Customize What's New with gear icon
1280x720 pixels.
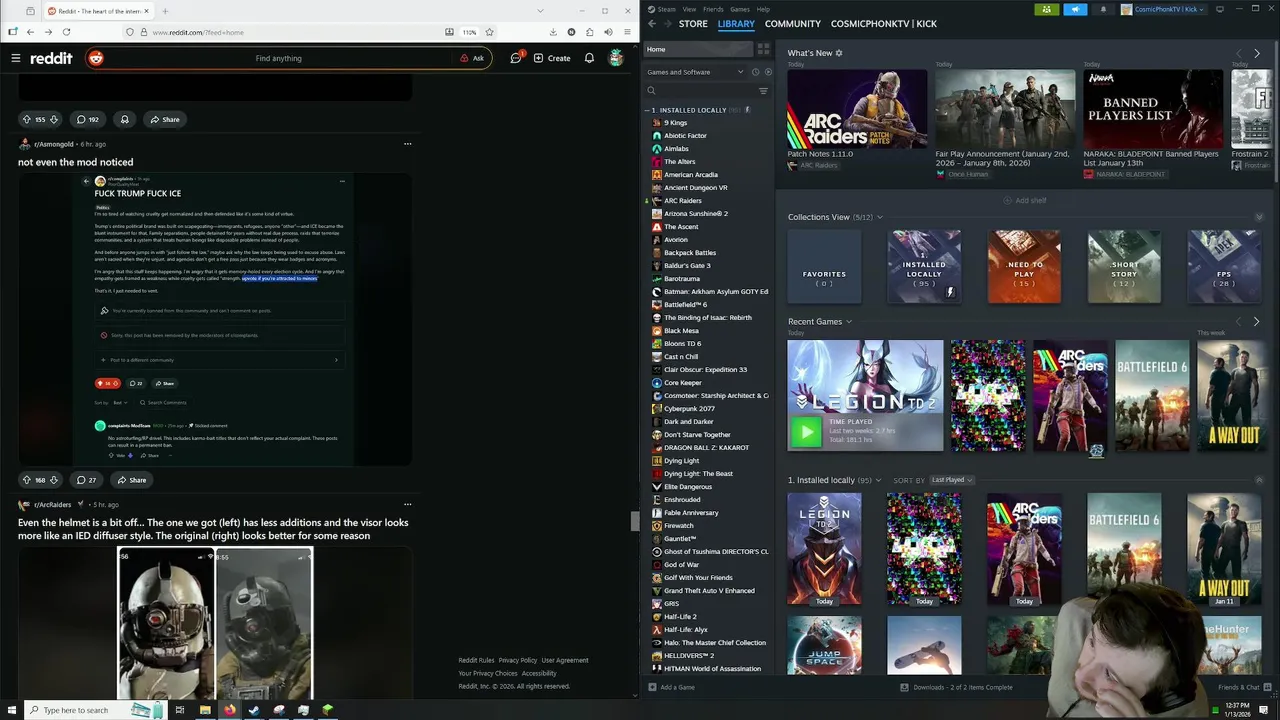[x=839, y=53]
